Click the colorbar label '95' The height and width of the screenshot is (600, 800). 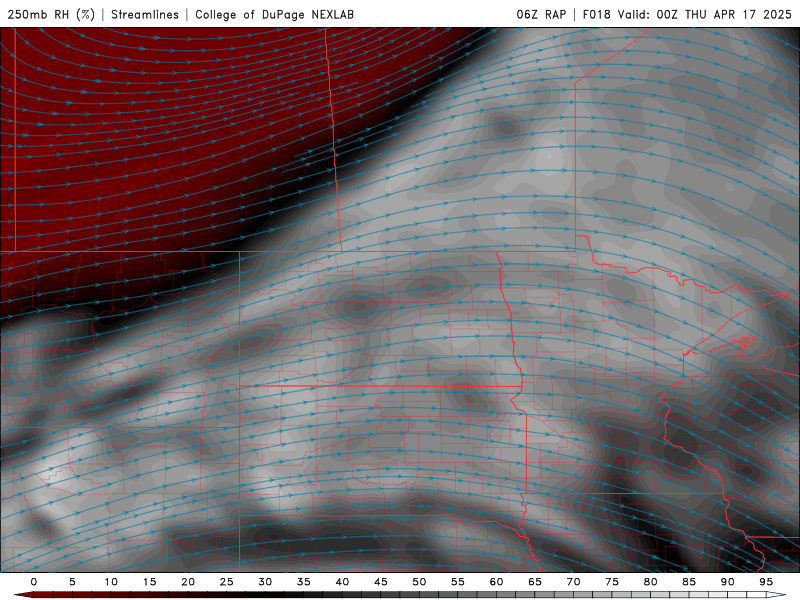pos(766,582)
